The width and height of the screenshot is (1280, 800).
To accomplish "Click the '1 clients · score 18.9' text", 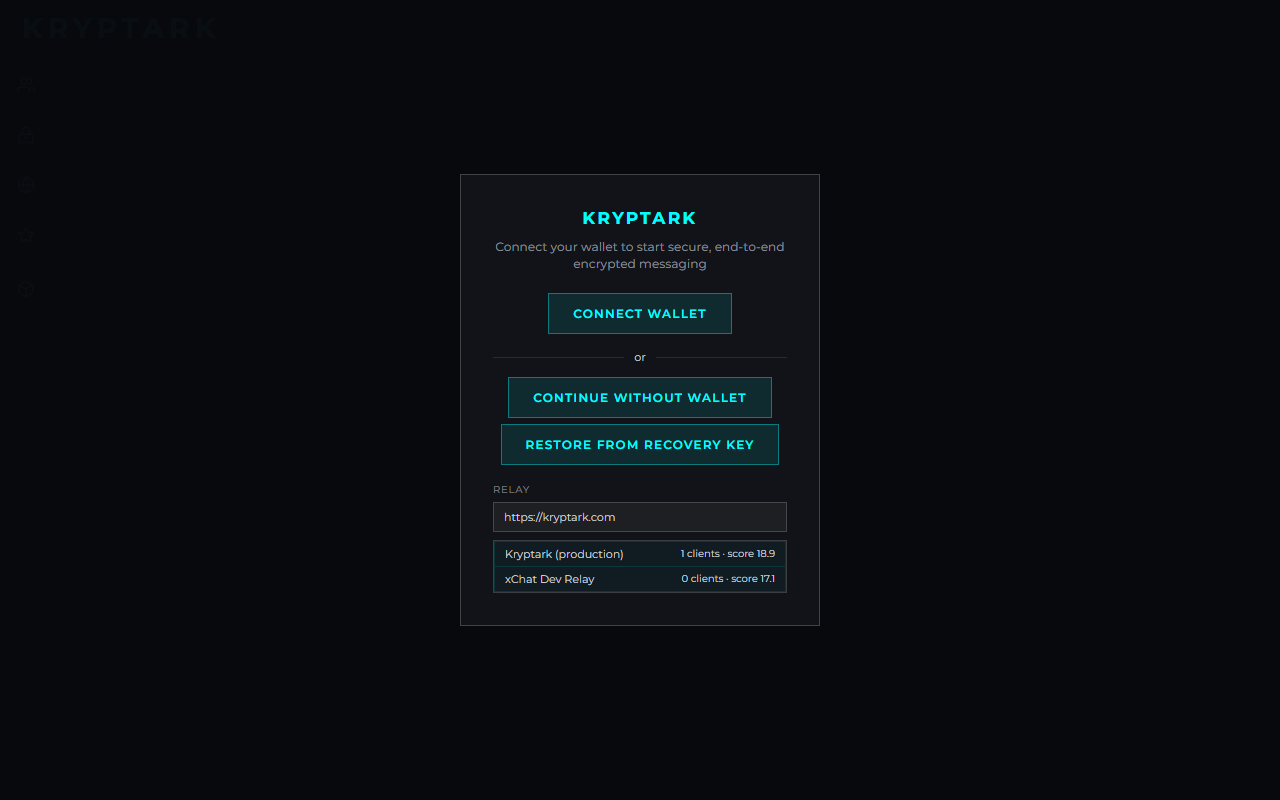I will (x=728, y=553).
